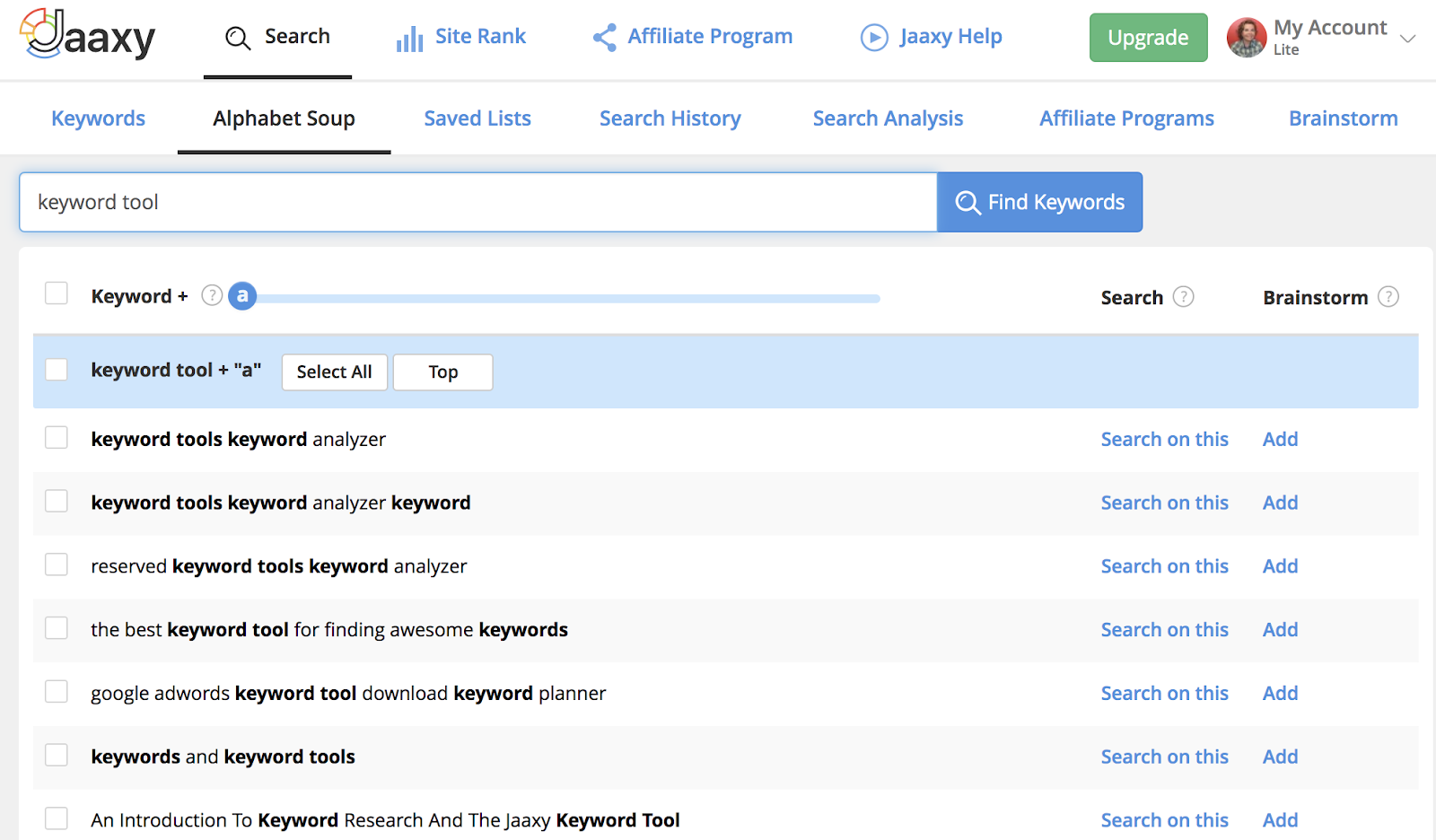Search on 'keyword tools keyword analyzer'
The image size is (1436, 840).
[1164, 439]
